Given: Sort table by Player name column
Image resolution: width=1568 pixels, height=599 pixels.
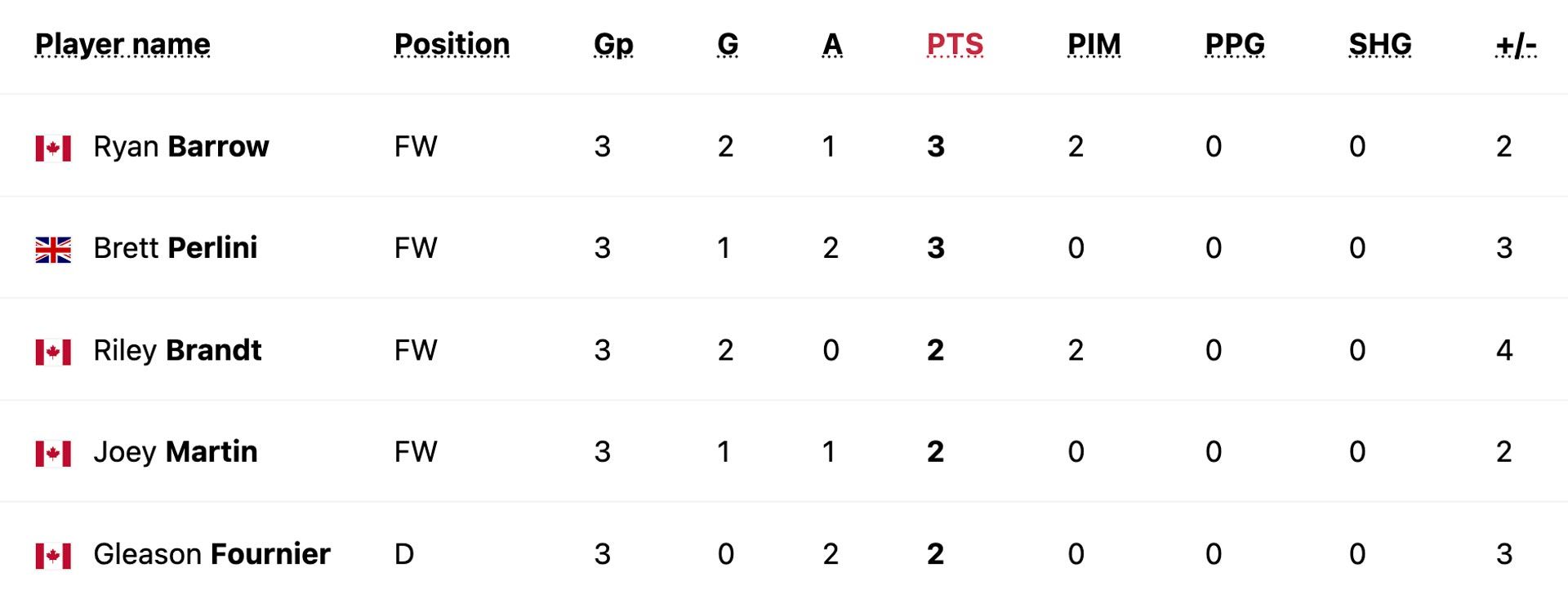Looking at the screenshot, I should click(x=122, y=44).
